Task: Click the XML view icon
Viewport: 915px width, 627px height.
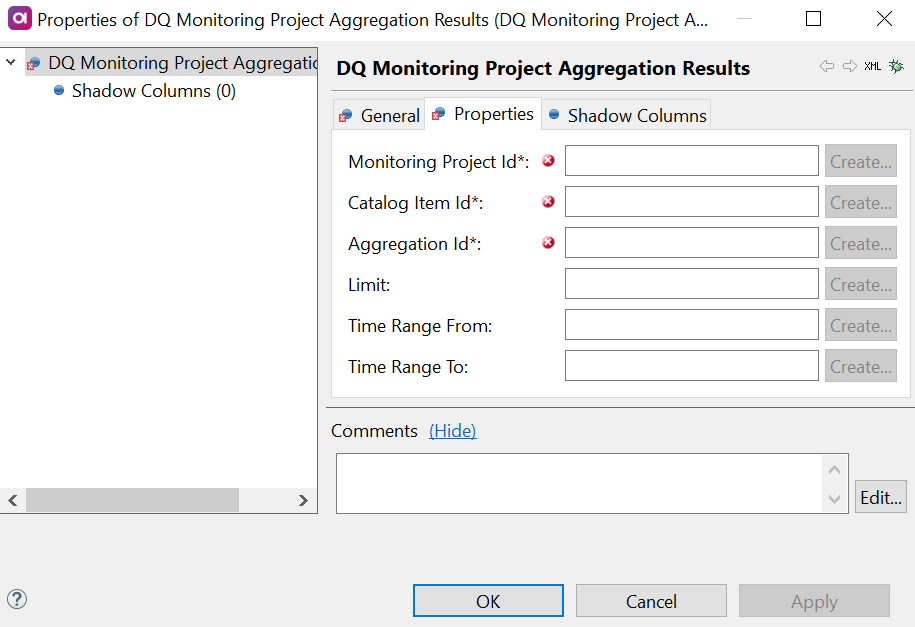Action: tap(873, 66)
